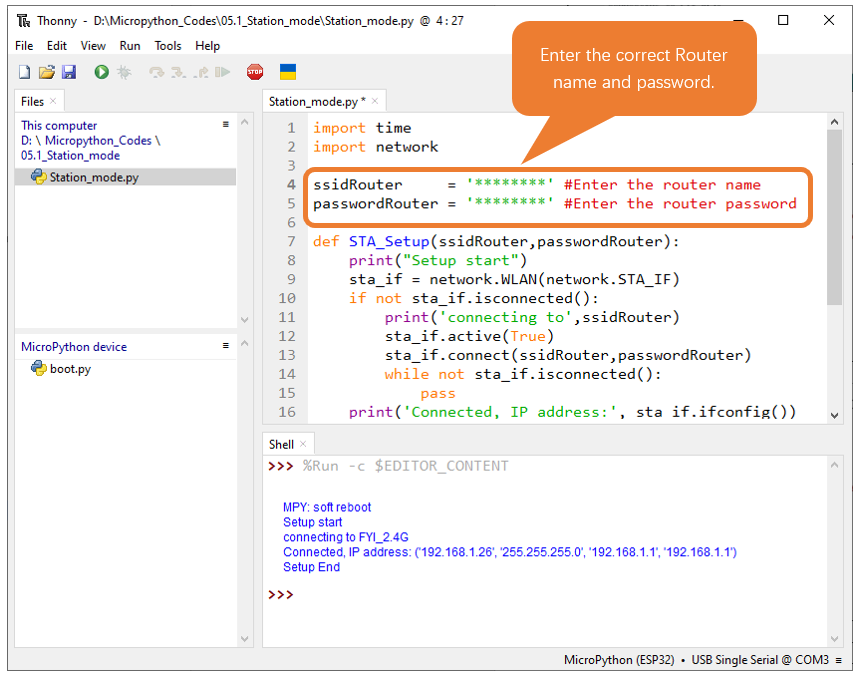Select Station_mode.py in the file list
Screen dimensions: 861x679
coord(126,177)
